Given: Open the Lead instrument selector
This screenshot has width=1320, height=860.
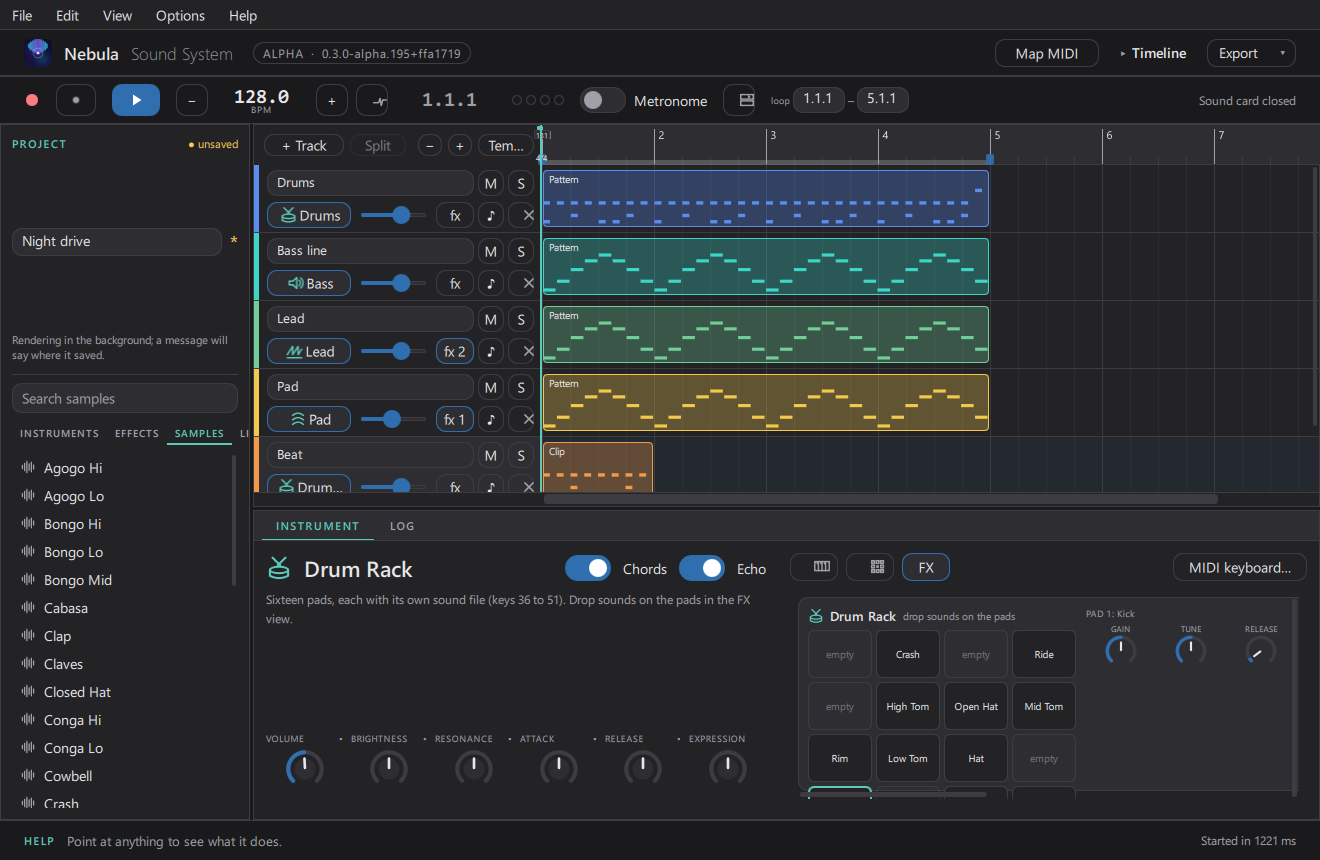Looking at the screenshot, I should pyautogui.click(x=309, y=351).
